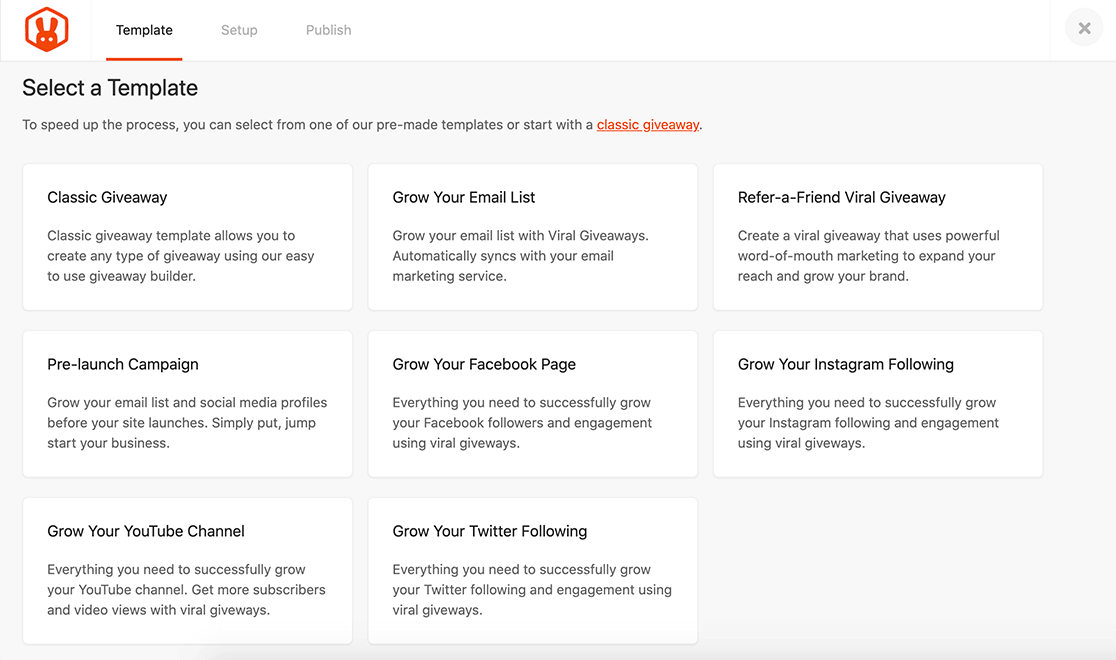
Task: Select the Template tab
Action: [144, 30]
